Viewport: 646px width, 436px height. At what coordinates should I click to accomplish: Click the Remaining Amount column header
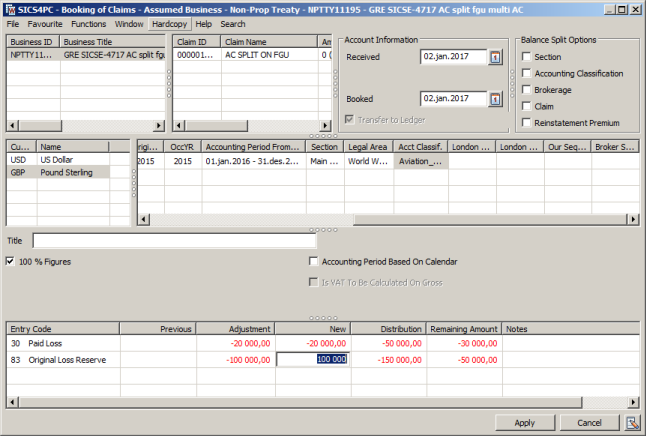pos(464,329)
